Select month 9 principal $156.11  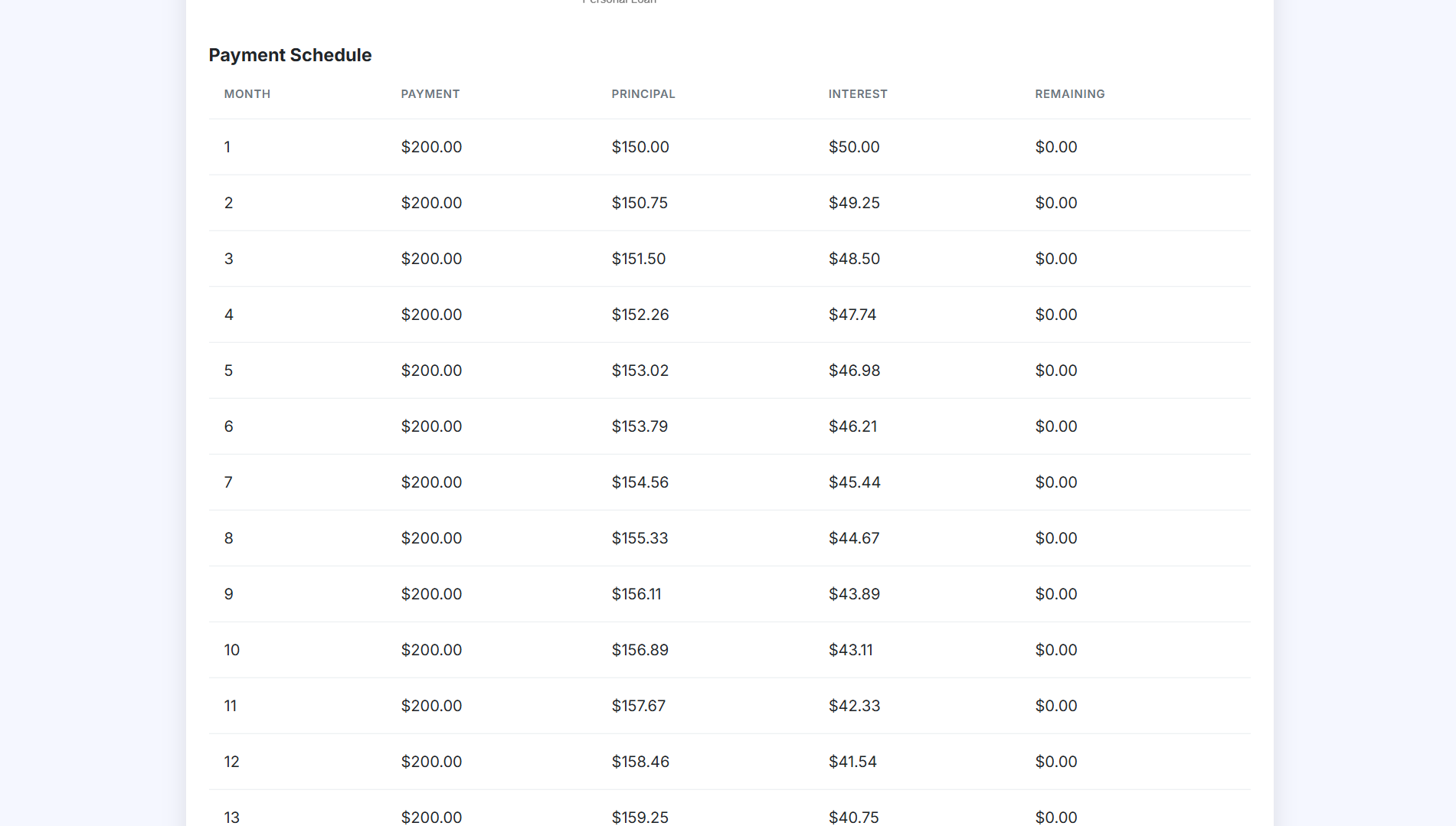click(x=636, y=594)
